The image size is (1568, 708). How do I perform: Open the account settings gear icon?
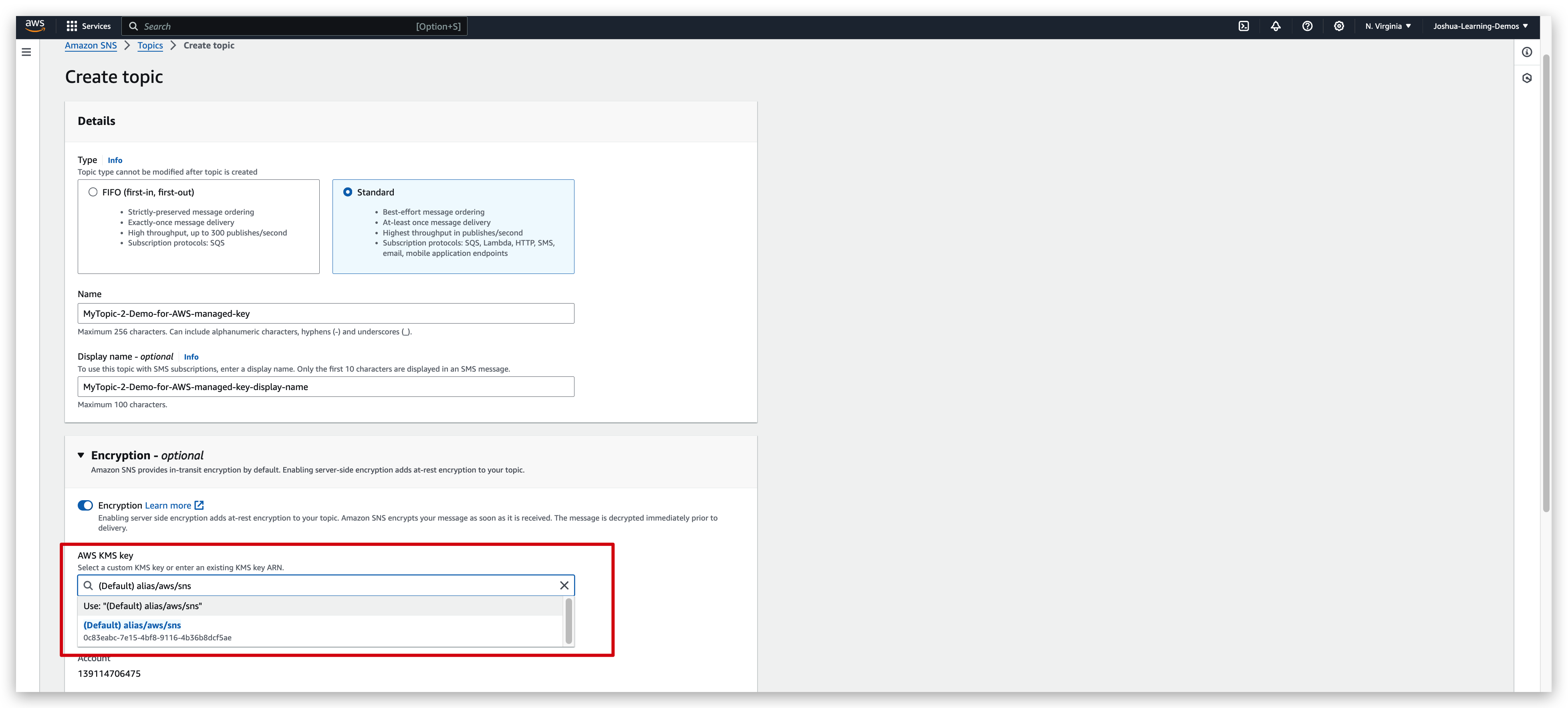click(1338, 26)
